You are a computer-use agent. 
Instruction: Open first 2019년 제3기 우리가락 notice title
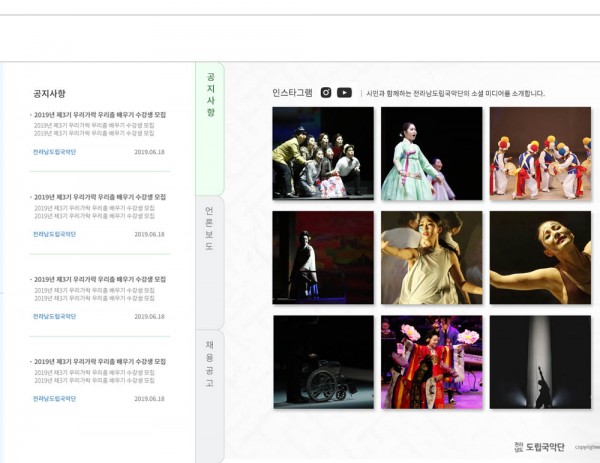(x=100, y=115)
